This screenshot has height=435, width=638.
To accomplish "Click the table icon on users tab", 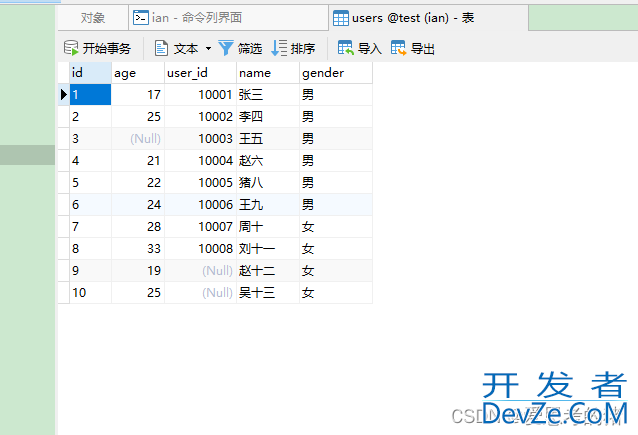I will pyautogui.click(x=341, y=18).
